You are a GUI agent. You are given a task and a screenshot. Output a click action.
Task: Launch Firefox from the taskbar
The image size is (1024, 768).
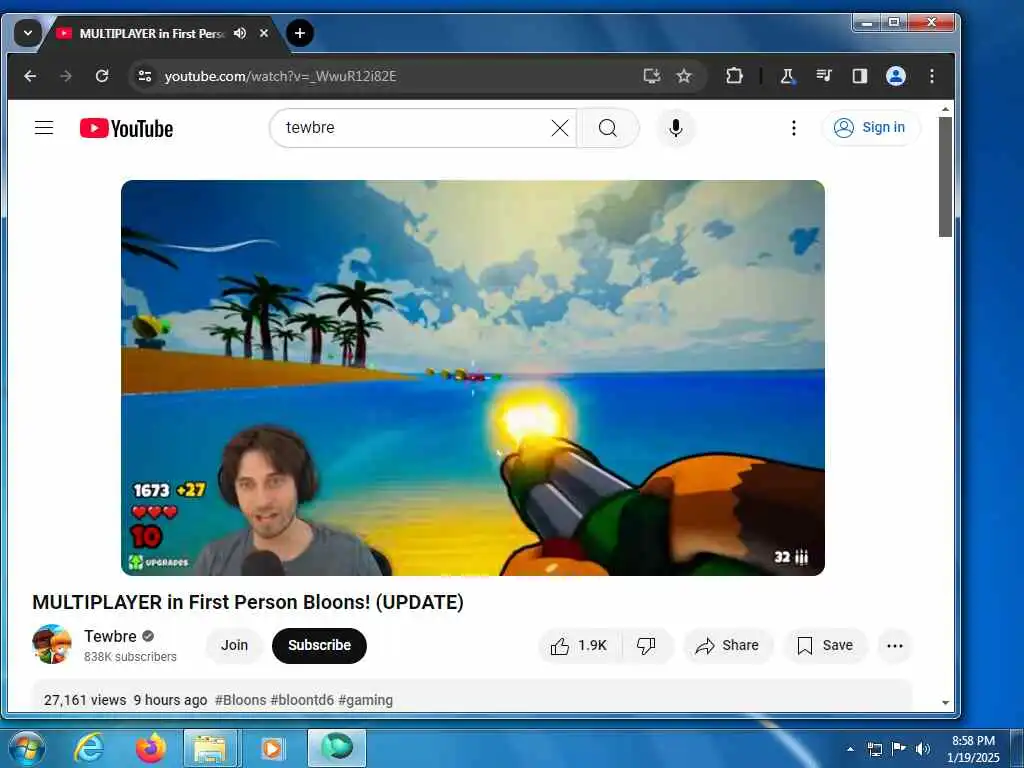click(151, 748)
